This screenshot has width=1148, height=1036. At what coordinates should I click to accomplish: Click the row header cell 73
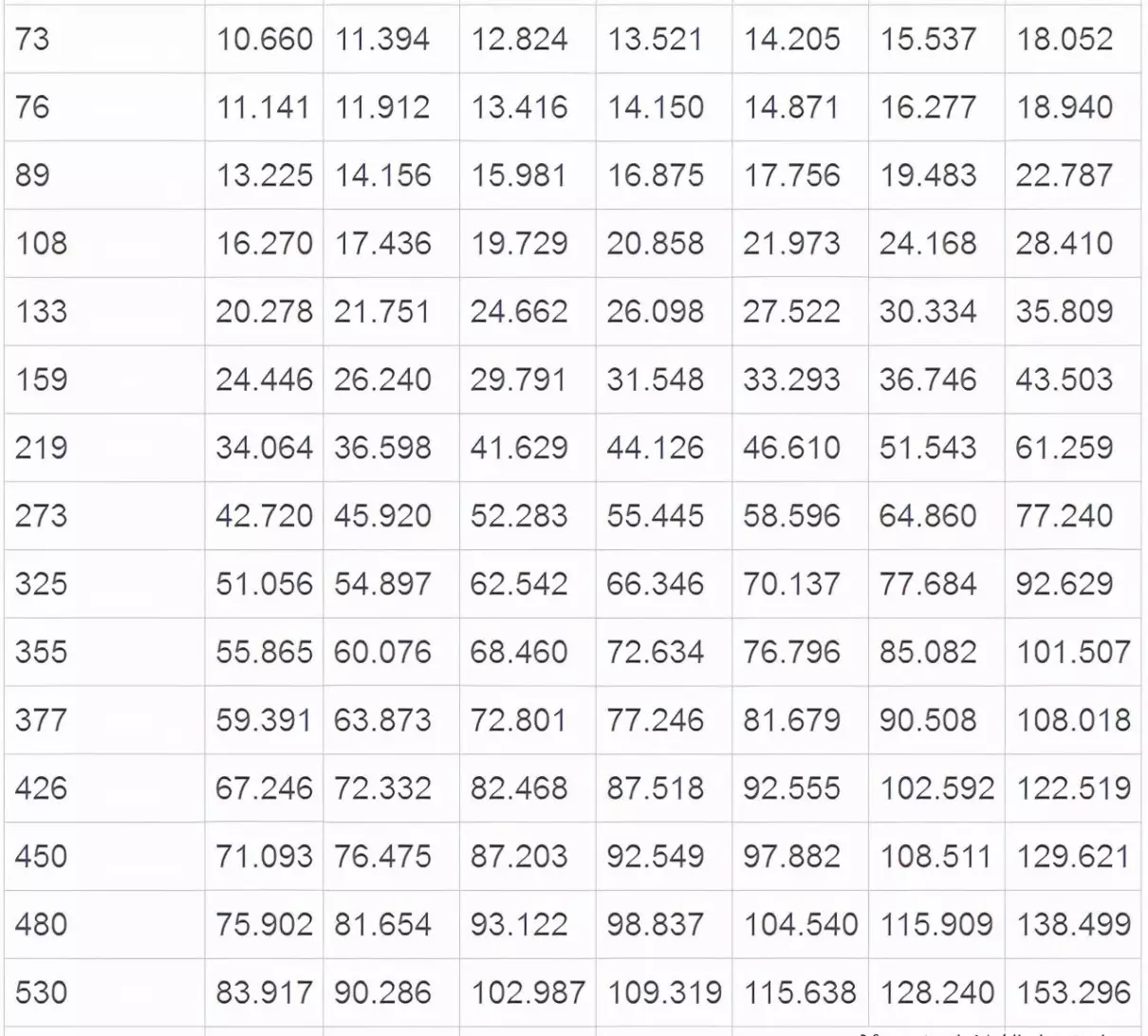pyautogui.click(x=104, y=40)
